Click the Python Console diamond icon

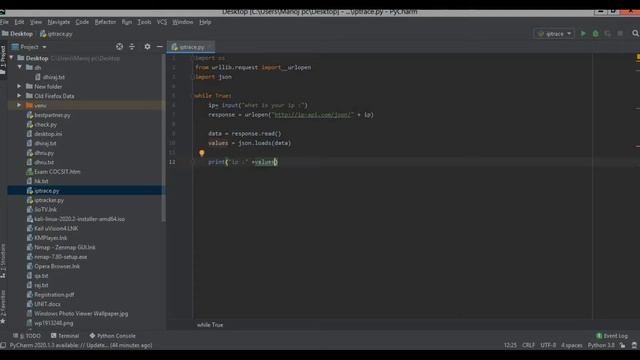[92, 336]
